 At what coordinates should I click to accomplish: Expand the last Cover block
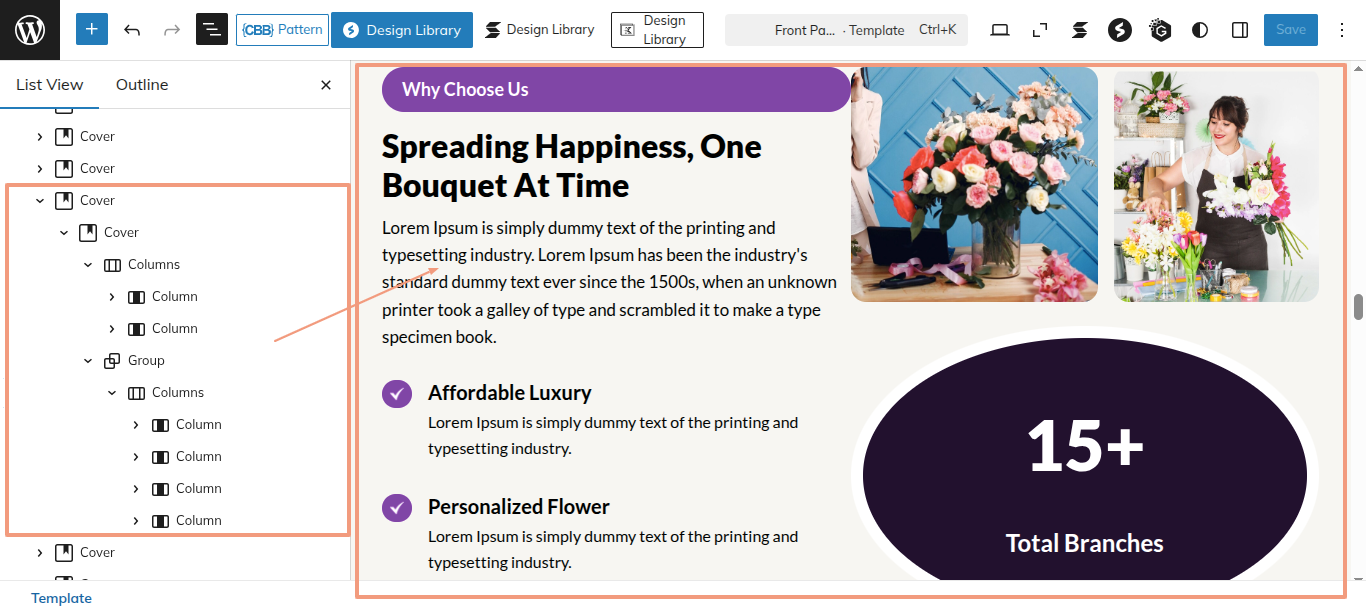40,553
